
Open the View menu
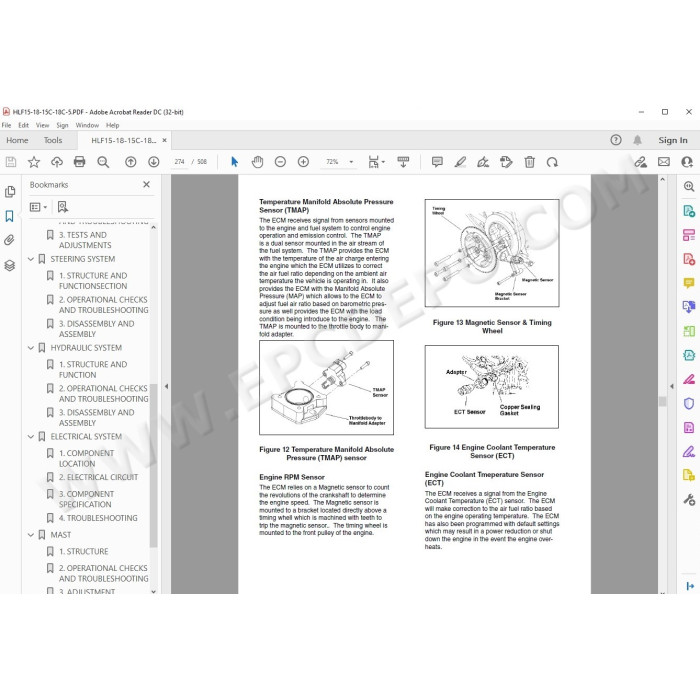tap(42, 125)
